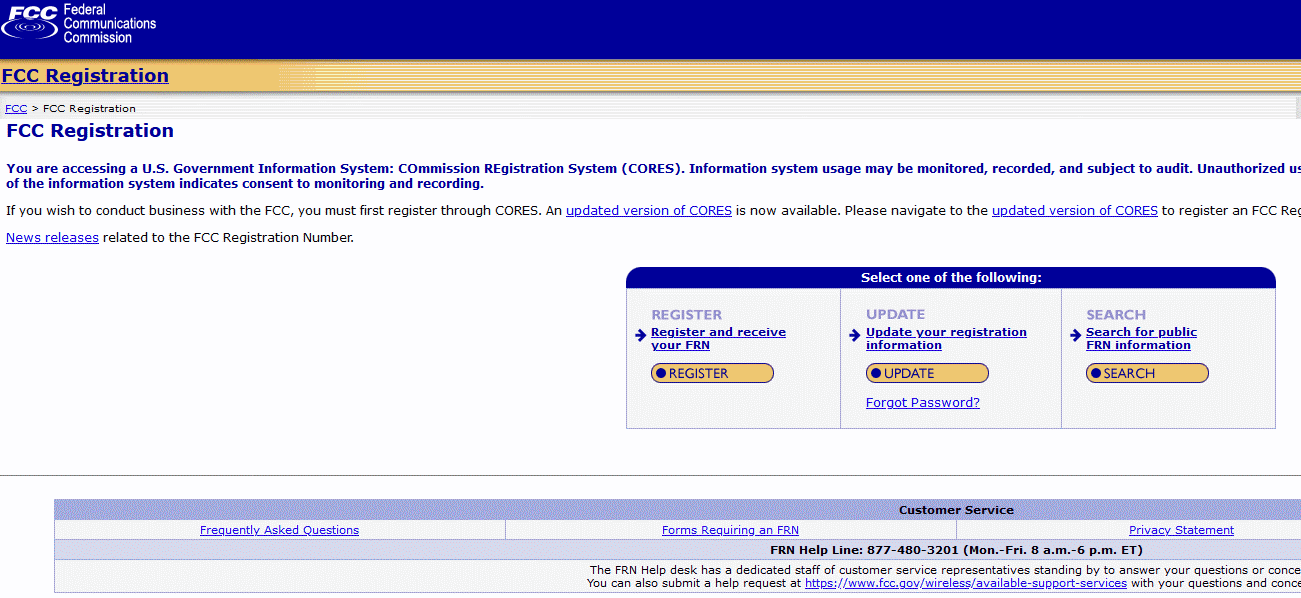Open the News releases link

coord(52,238)
